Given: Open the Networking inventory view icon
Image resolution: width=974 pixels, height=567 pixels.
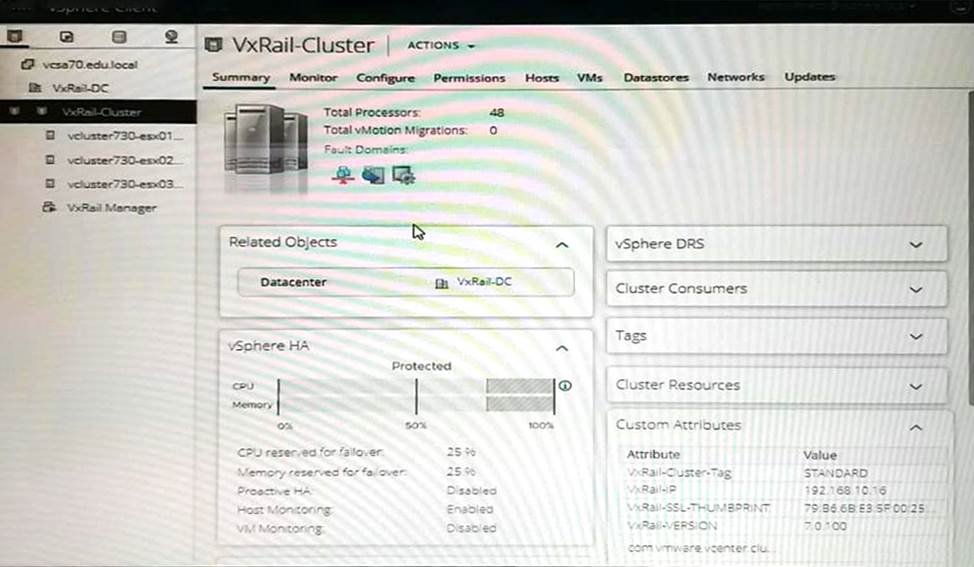Looking at the screenshot, I should pos(171,38).
